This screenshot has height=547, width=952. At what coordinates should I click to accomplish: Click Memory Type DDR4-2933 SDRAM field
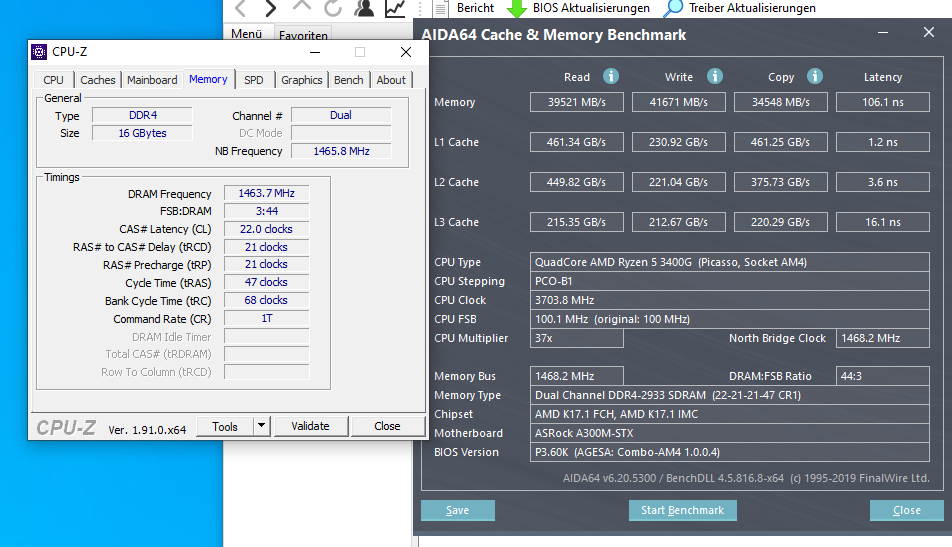click(730, 395)
